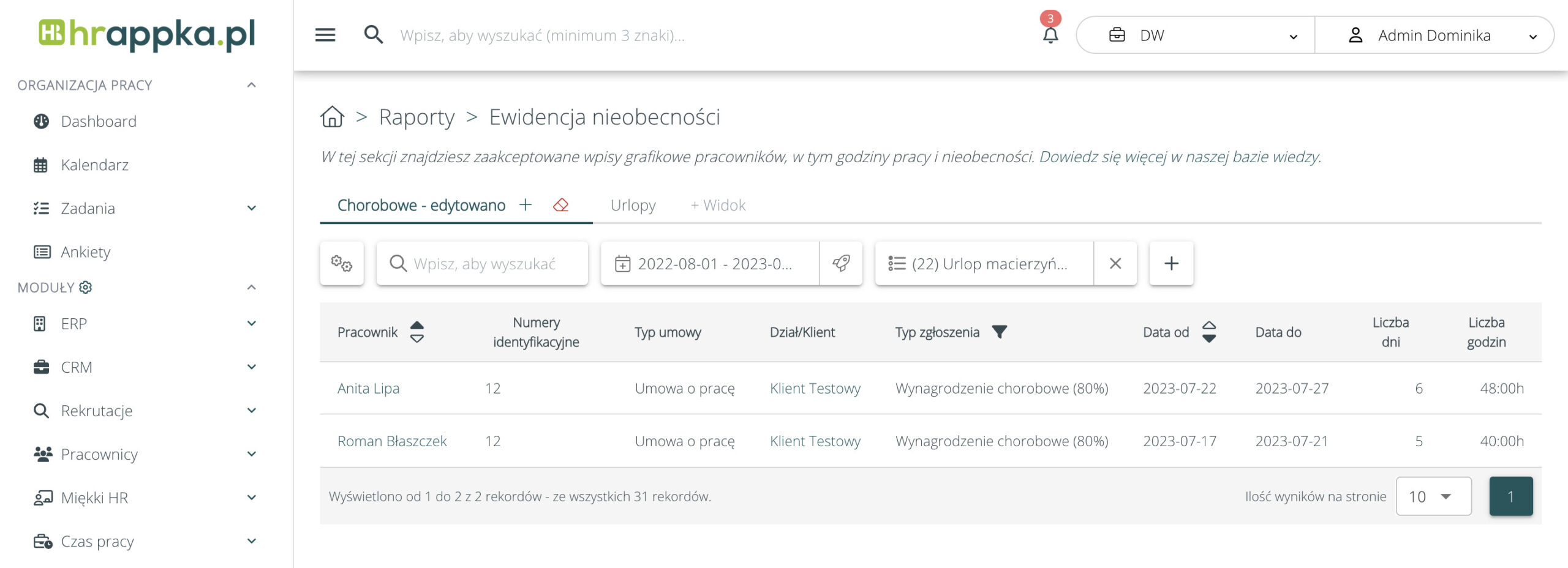This screenshot has height=568, width=1568.
Task: Add a new filter with plus button
Action: pyautogui.click(x=1171, y=263)
